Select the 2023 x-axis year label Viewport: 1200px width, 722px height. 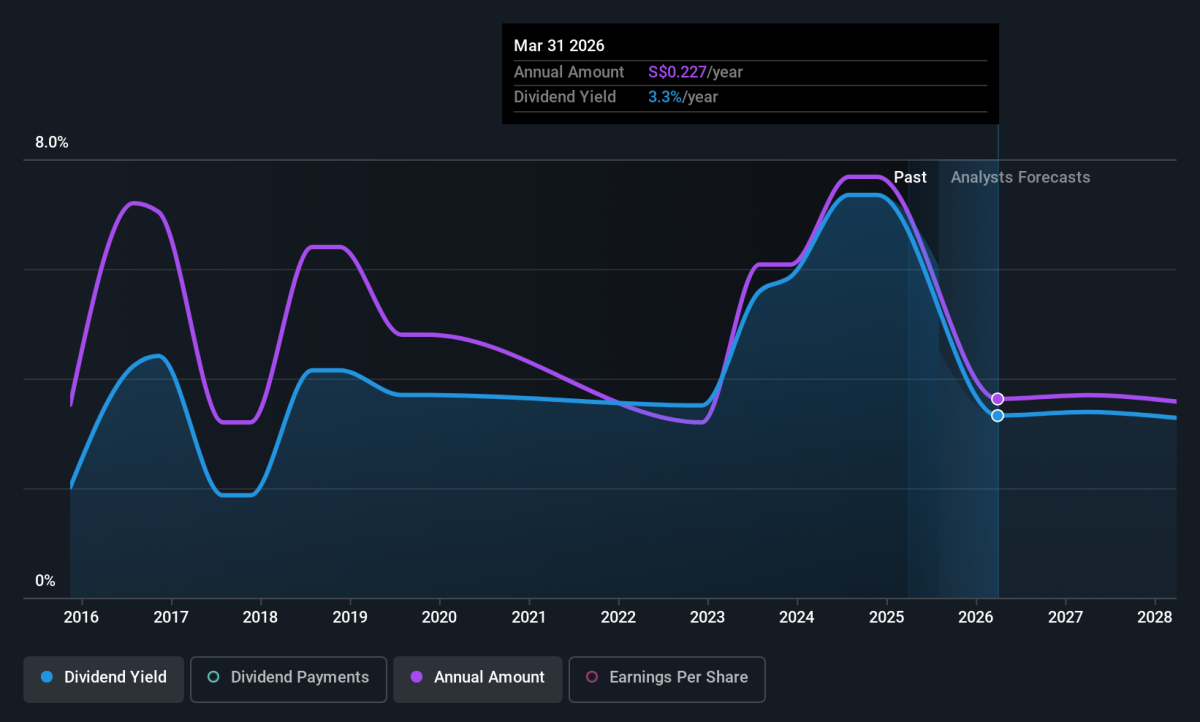(708, 616)
